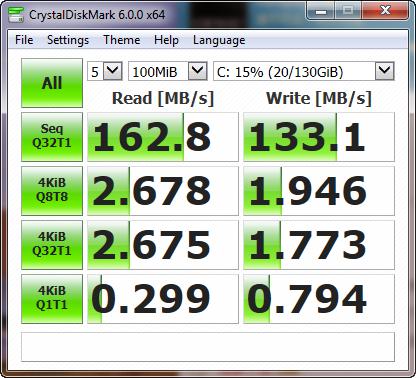Click the empty comment field at bottom
The height and width of the screenshot is (378, 416).
(x=208, y=347)
